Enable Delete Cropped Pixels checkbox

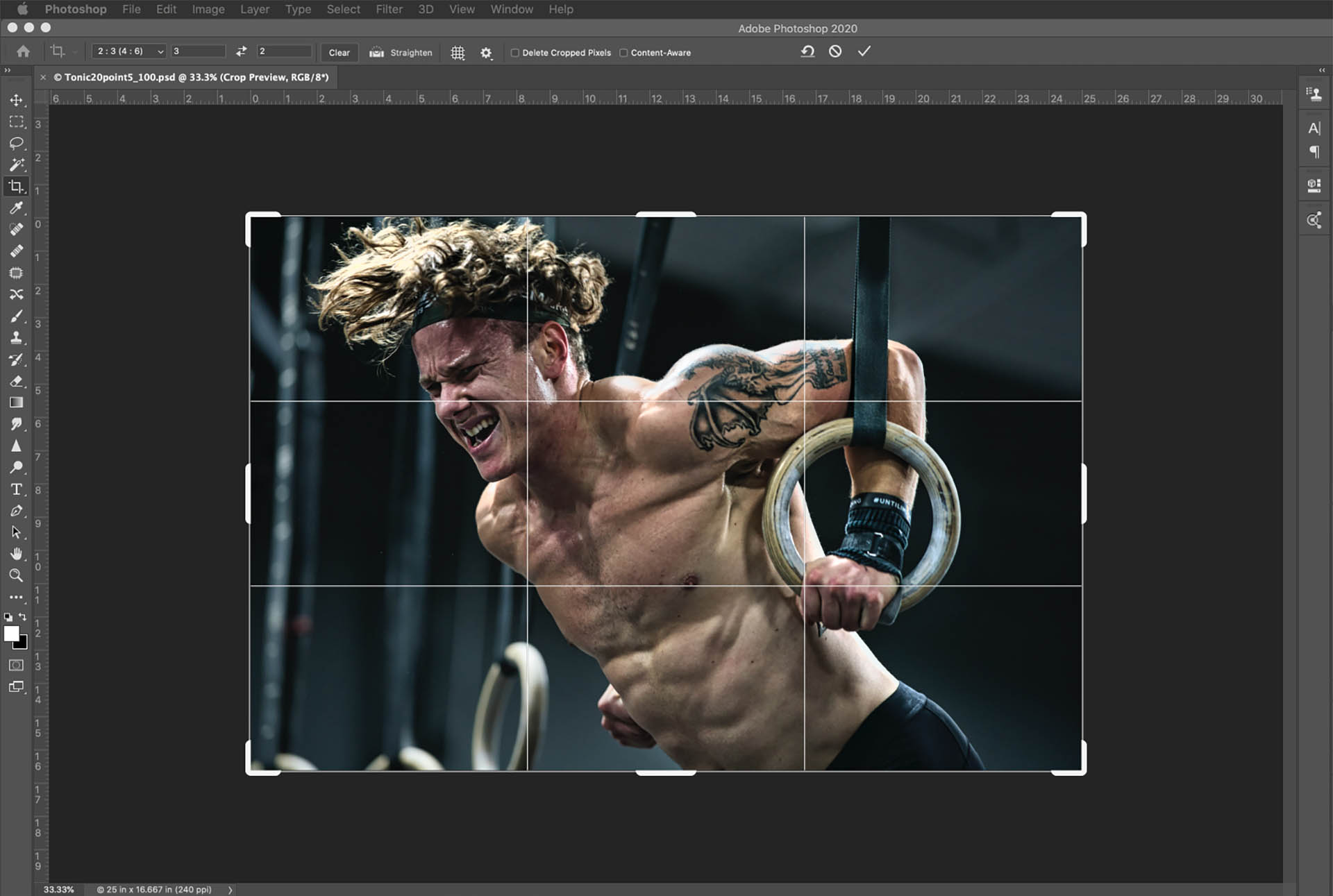click(515, 53)
